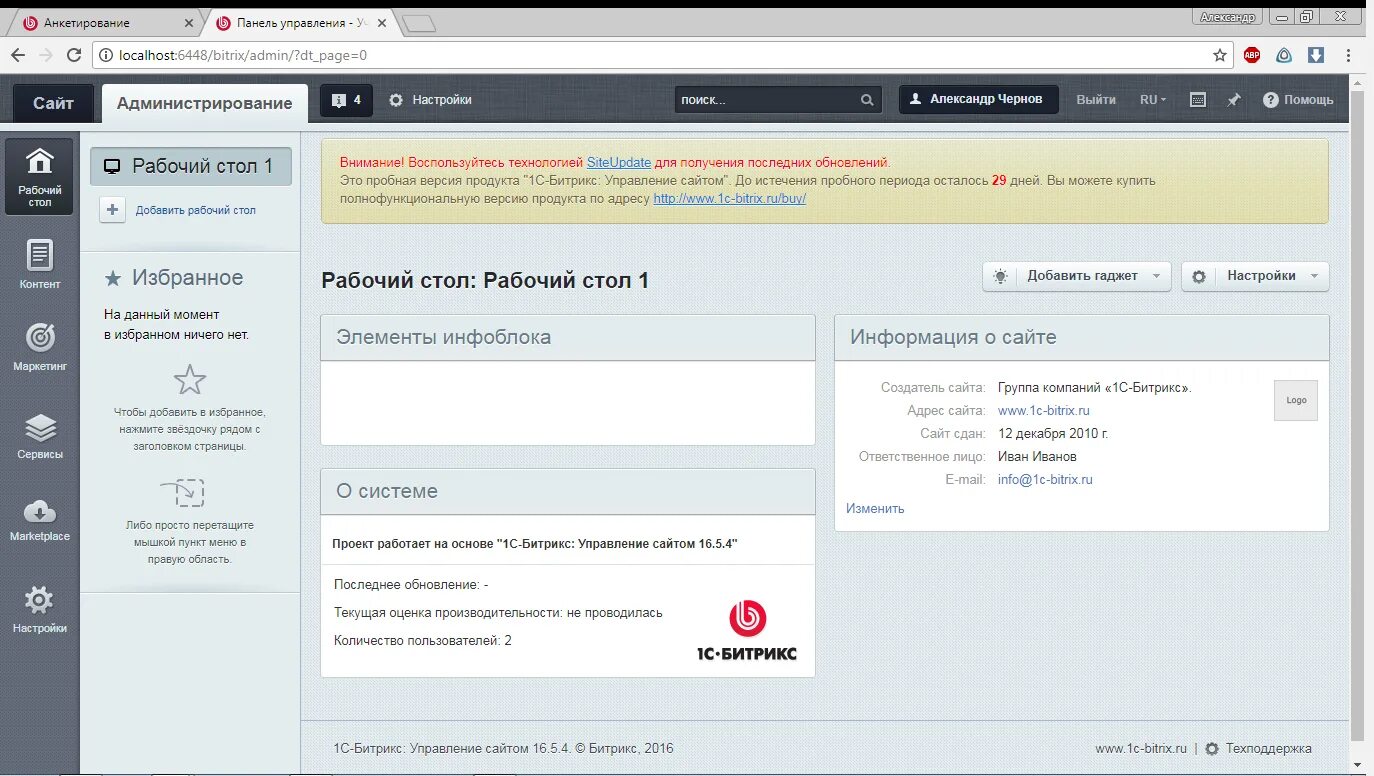Open the www.1c-bitrix.ru/buy/ link
Viewport: 1374px width, 776px height.
[x=730, y=199]
